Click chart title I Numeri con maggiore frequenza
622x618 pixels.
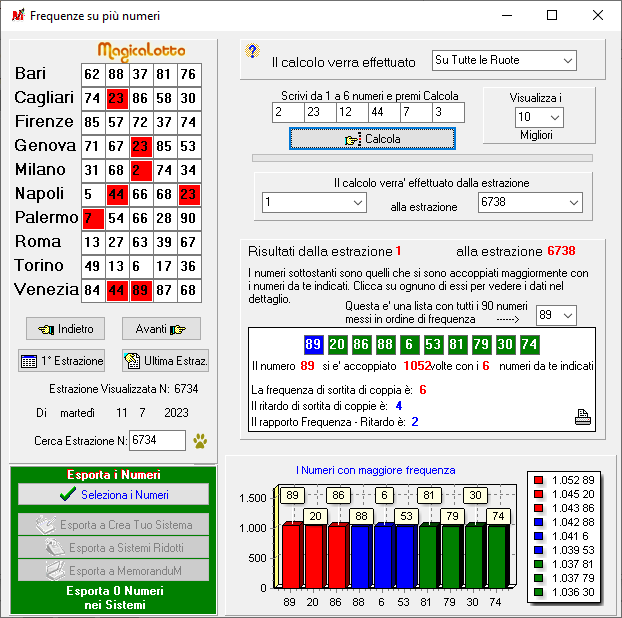point(375,470)
